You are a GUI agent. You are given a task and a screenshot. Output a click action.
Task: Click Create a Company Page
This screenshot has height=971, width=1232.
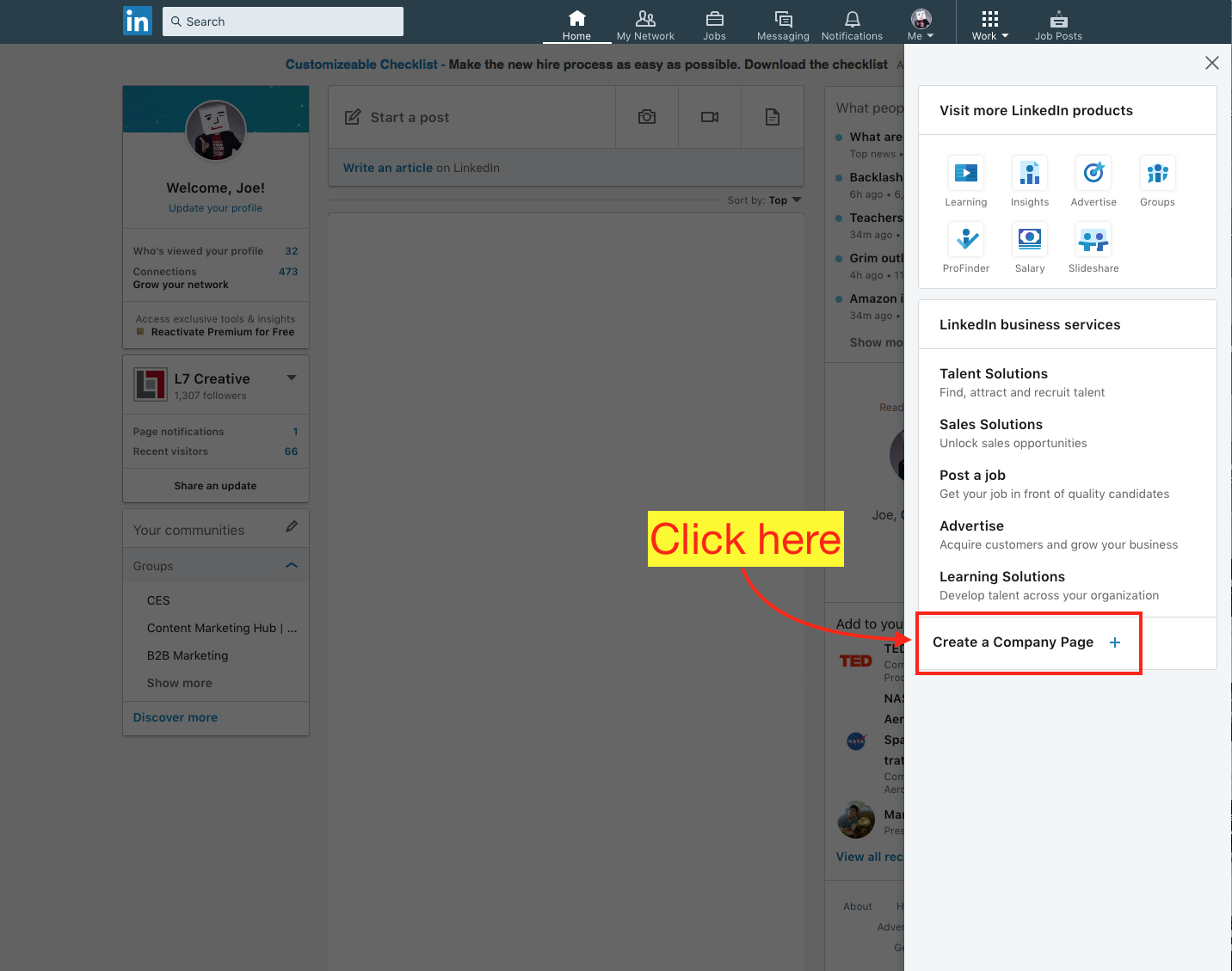click(1013, 642)
